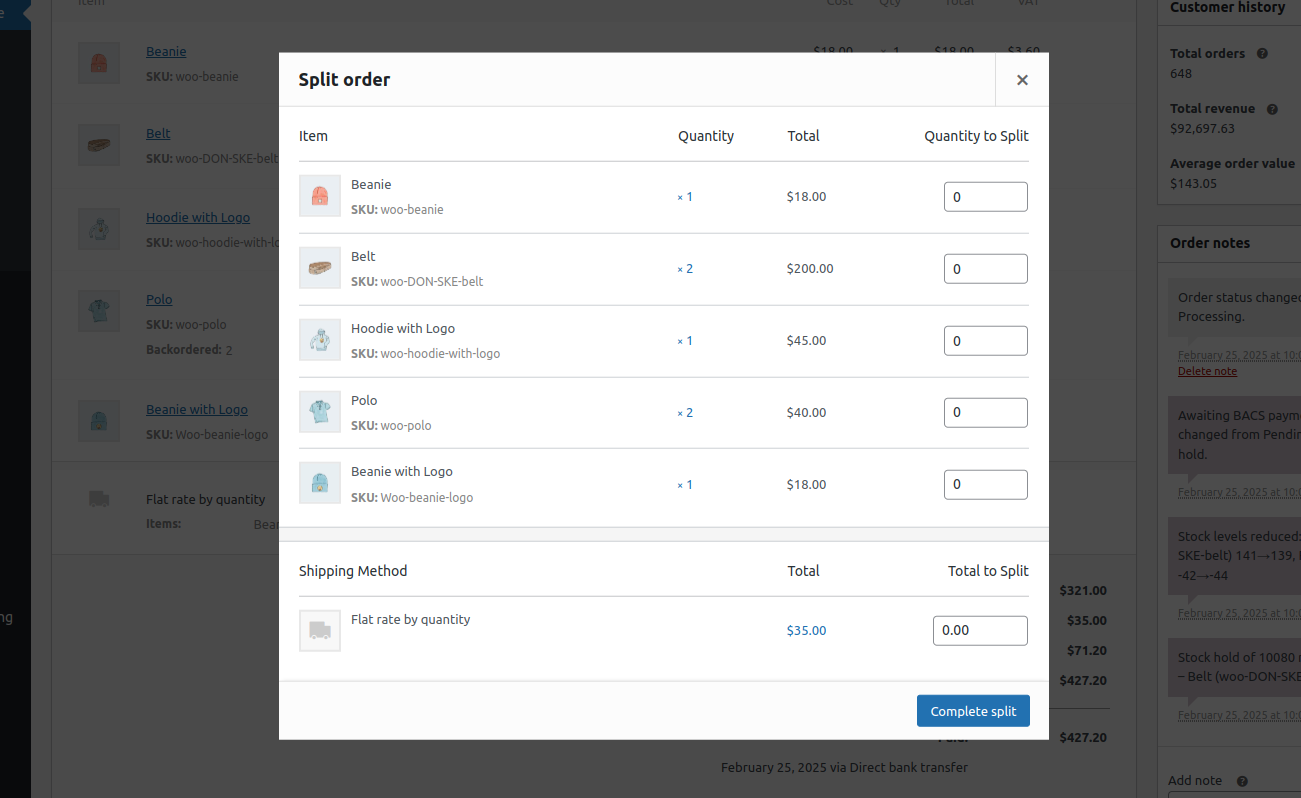Open the Polo product link in the left item list
Screen dimensions: 1301x798
point(159,299)
